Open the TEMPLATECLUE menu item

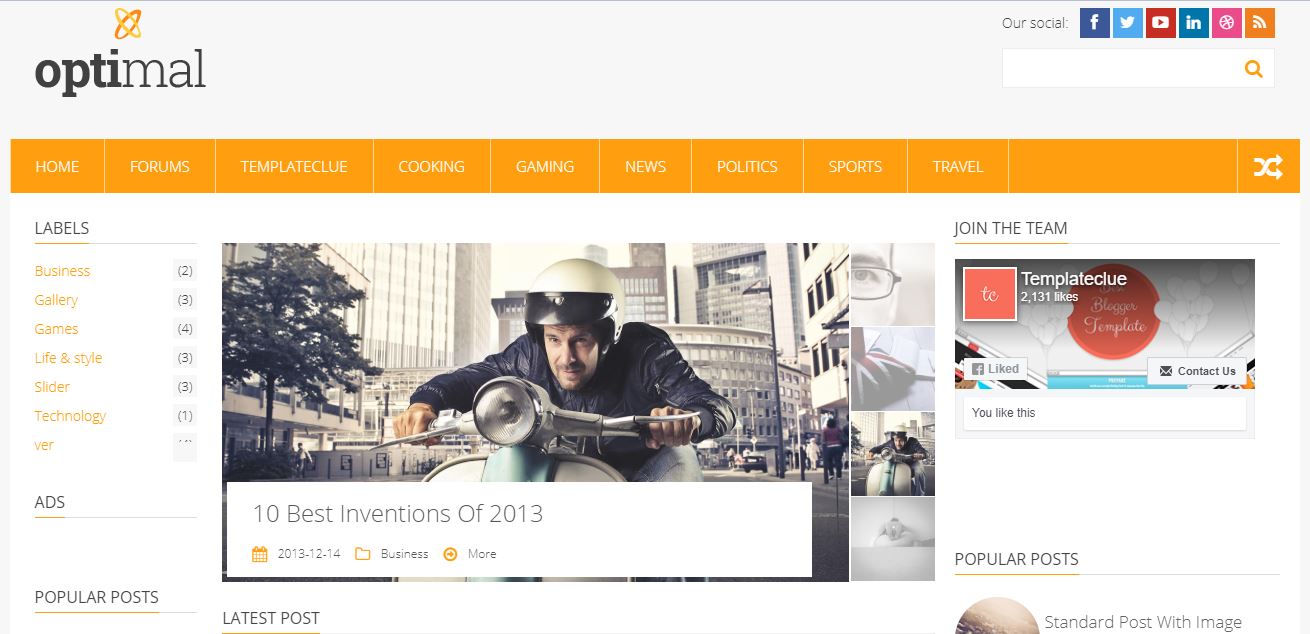[x=294, y=167]
